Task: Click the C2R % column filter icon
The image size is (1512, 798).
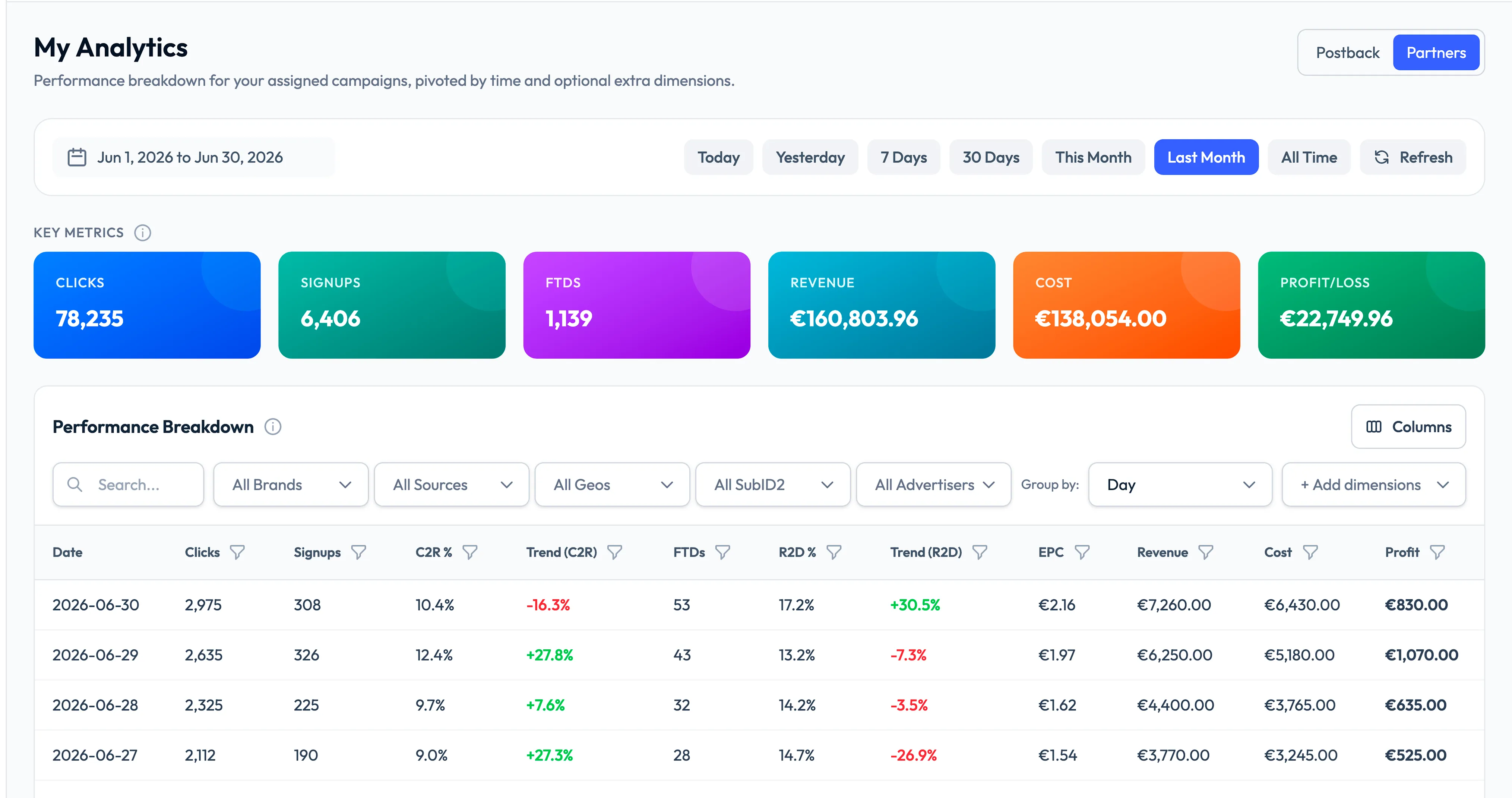Action: [470, 552]
